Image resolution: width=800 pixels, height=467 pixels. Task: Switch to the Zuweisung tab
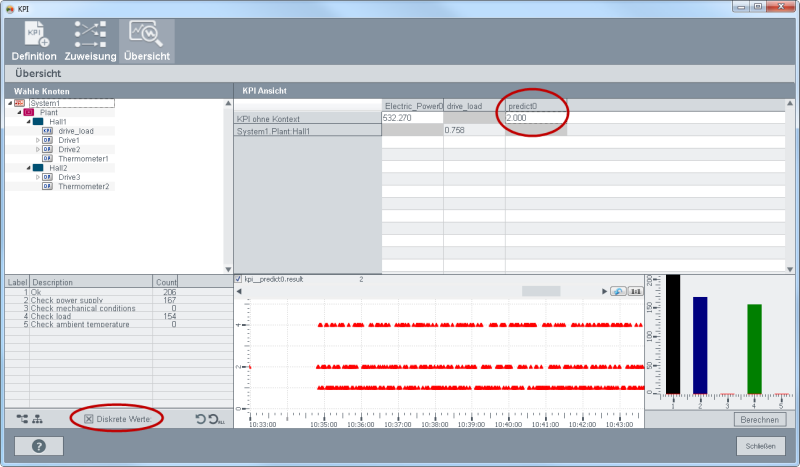pos(90,42)
